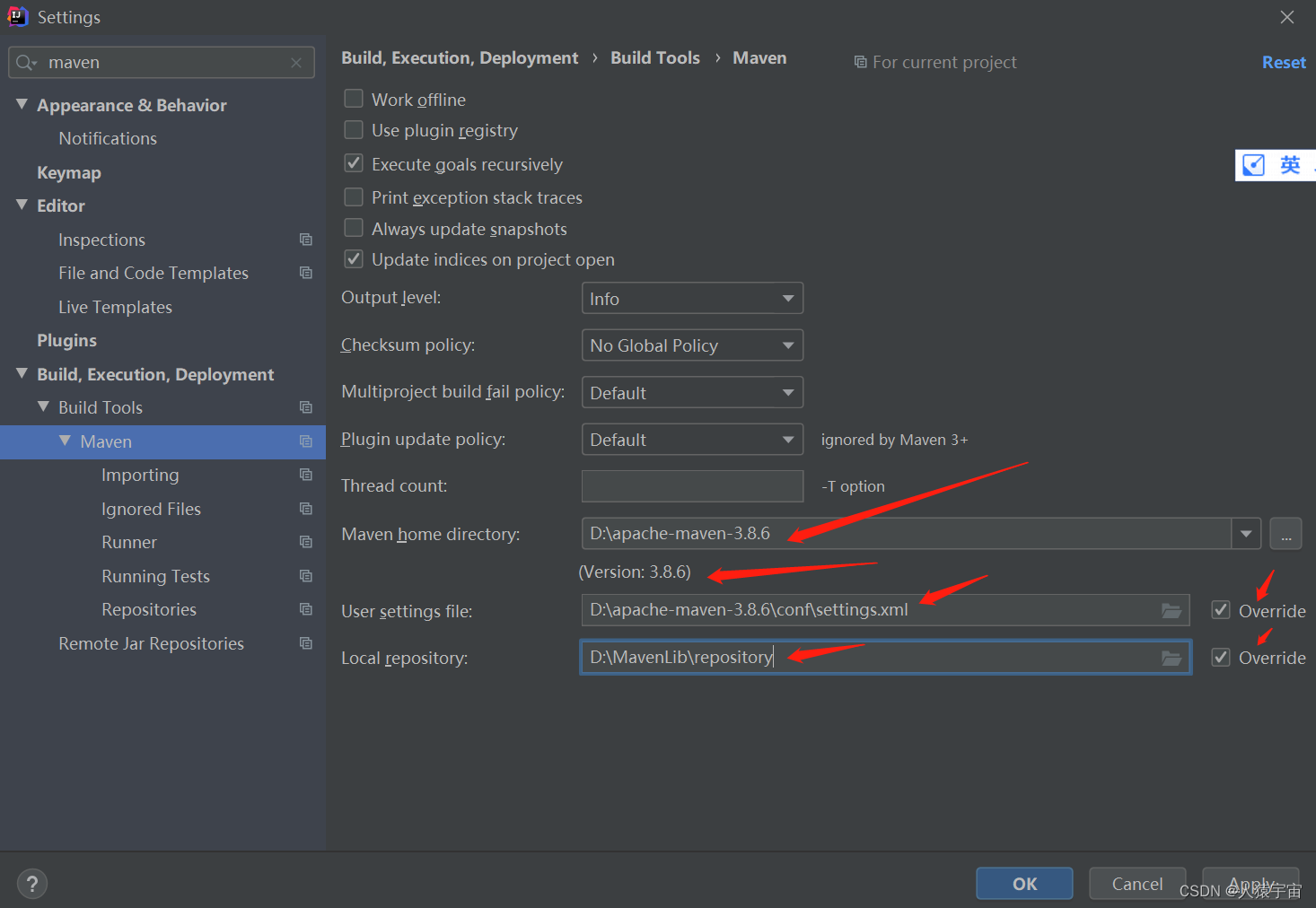Click Cancel button
Viewport: 1316px width, 908px height.
[x=1137, y=884]
